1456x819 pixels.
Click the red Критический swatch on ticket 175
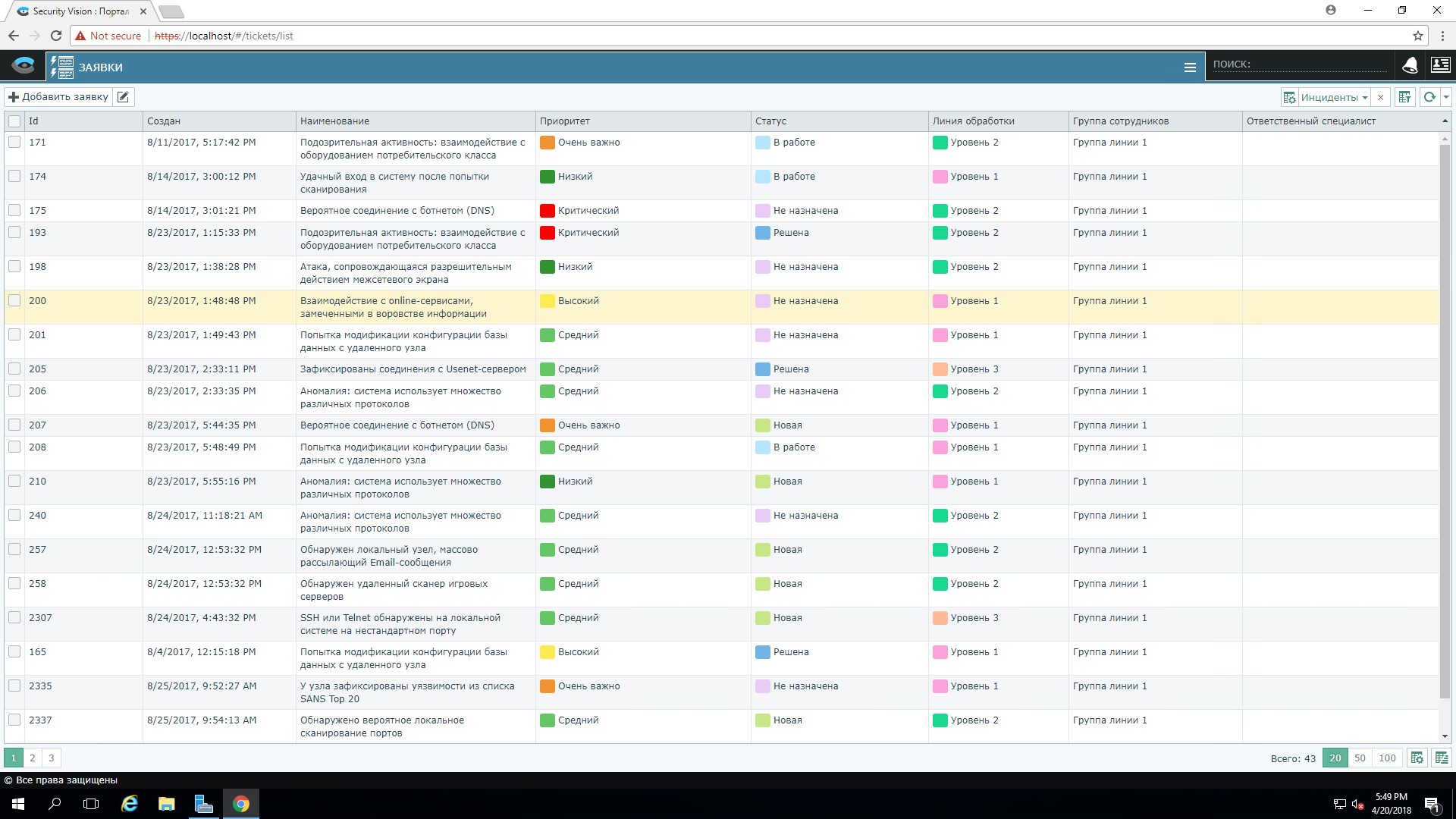pyautogui.click(x=547, y=211)
